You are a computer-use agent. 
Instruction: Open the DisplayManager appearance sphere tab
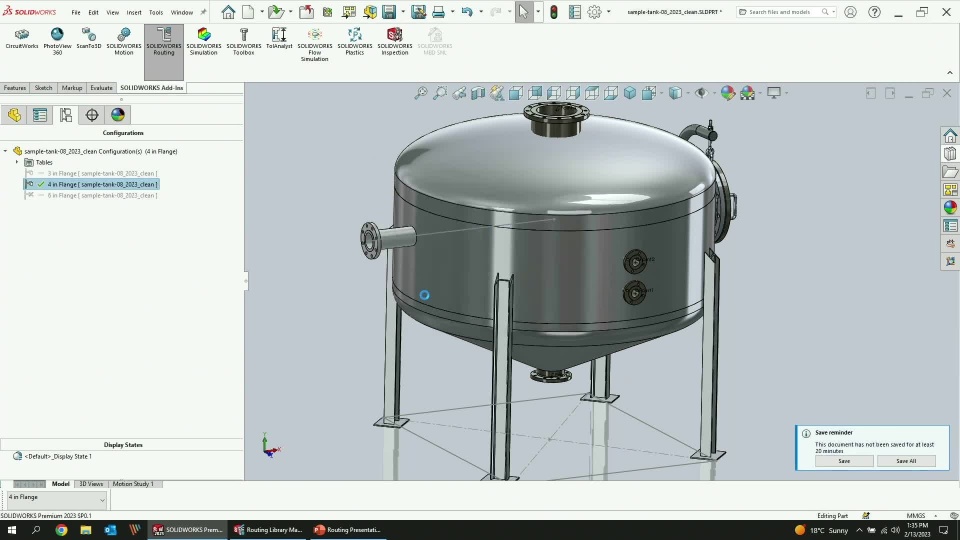click(x=118, y=115)
